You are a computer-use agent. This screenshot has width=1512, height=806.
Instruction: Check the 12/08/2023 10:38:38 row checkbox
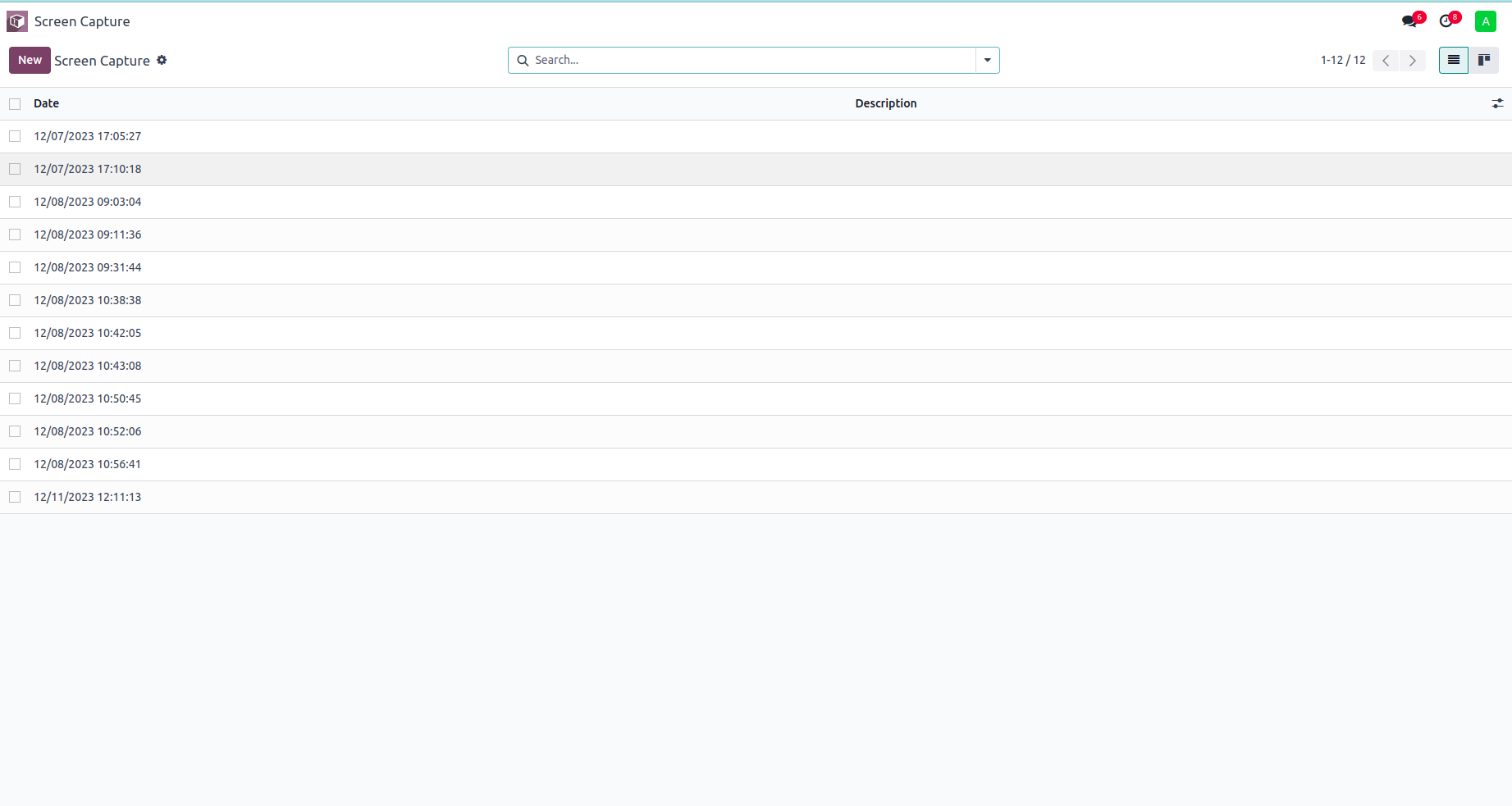click(15, 300)
